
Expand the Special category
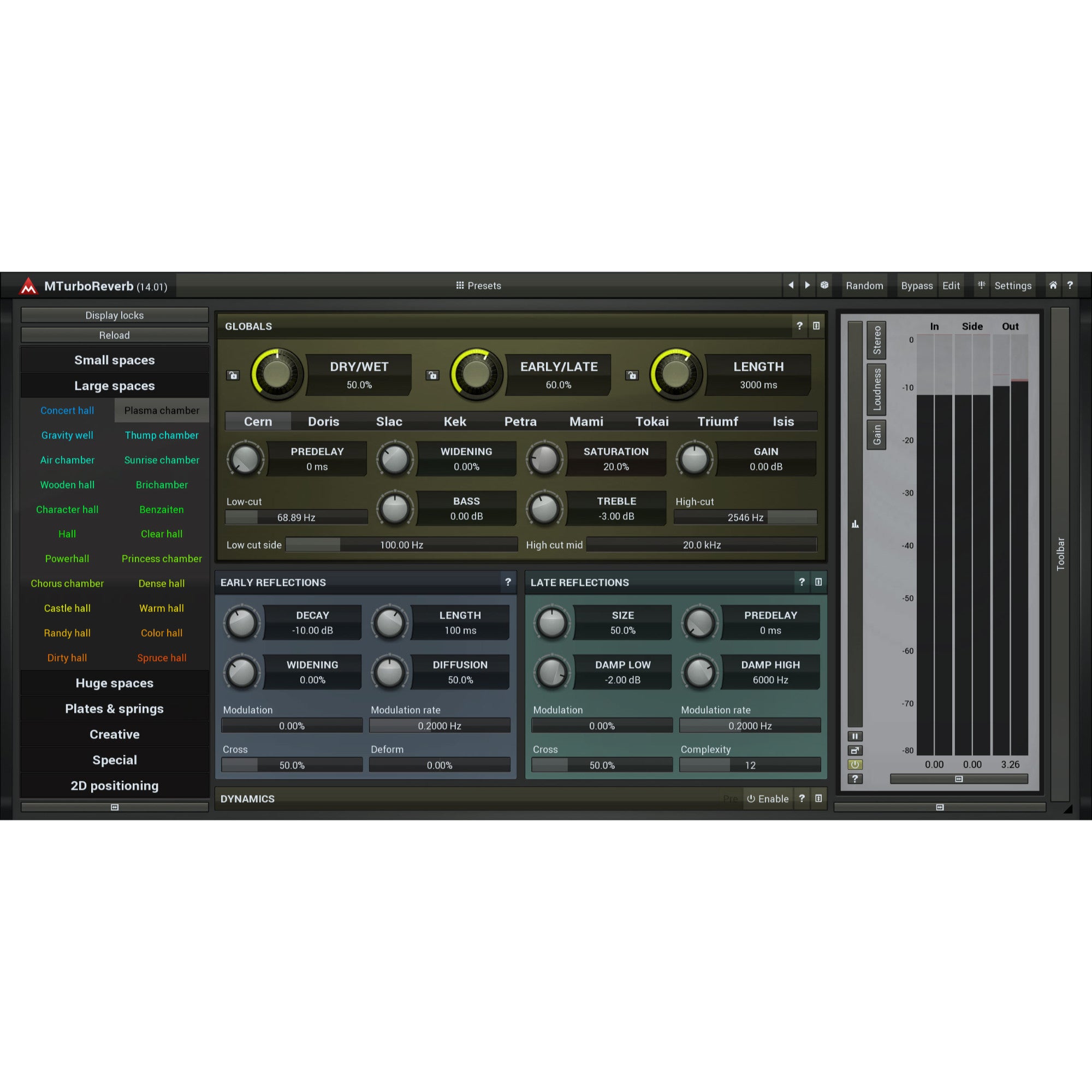[x=115, y=759]
